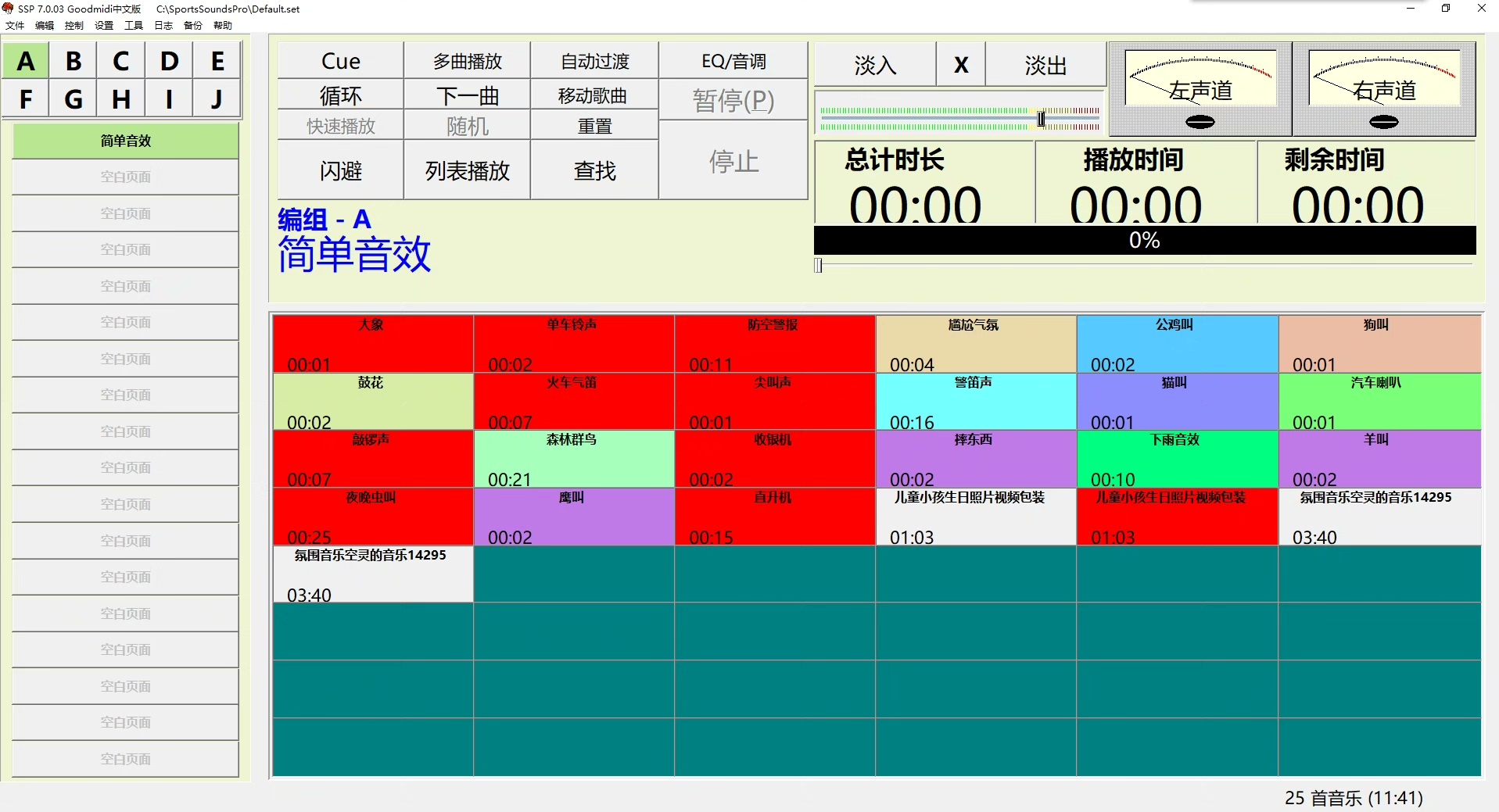Toggle the Cue mode button
The width and height of the screenshot is (1499, 812).
tap(341, 61)
